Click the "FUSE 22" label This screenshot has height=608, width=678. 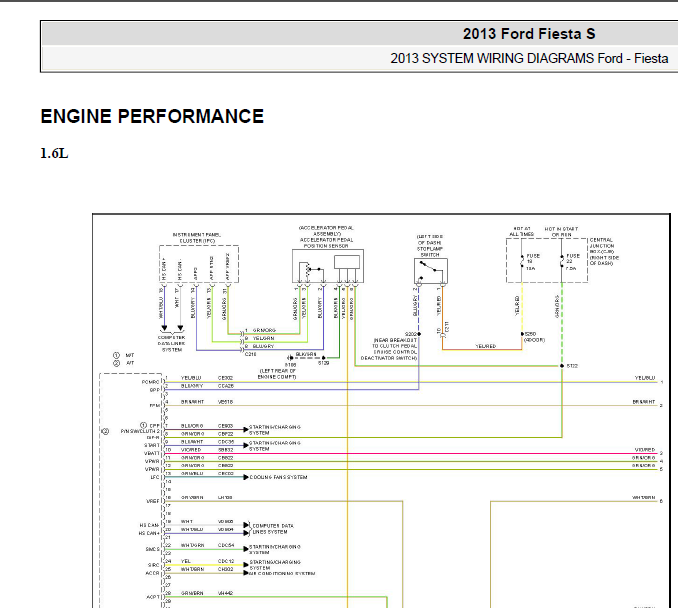coord(573,259)
